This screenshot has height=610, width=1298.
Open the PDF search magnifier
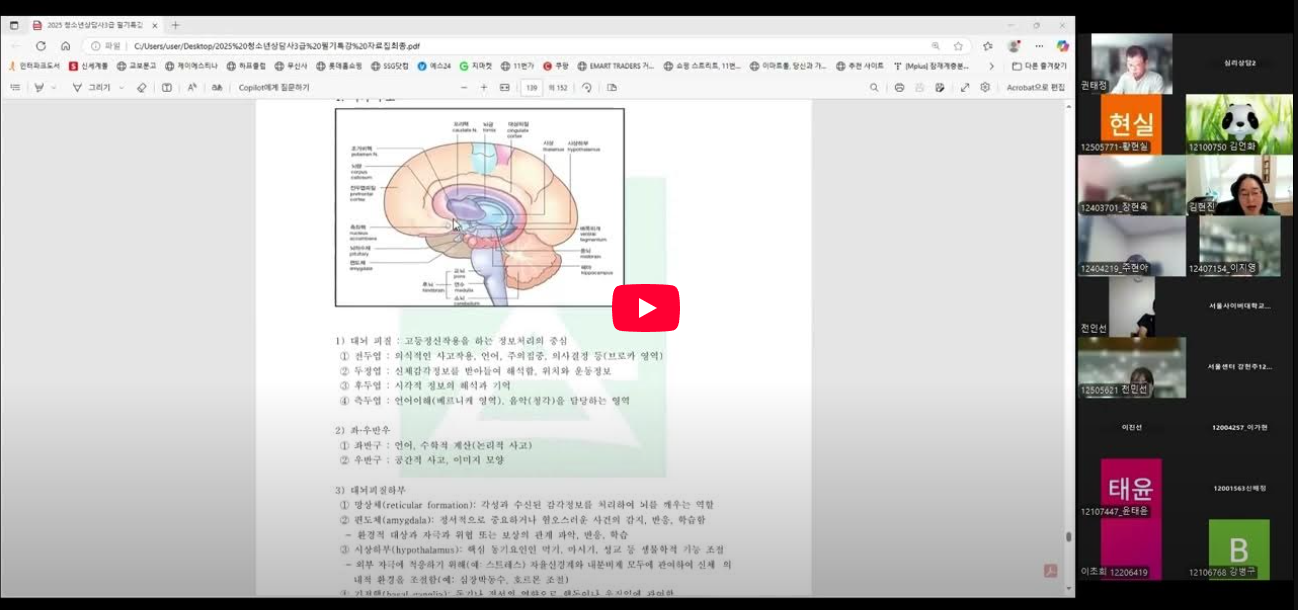tap(874, 88)
